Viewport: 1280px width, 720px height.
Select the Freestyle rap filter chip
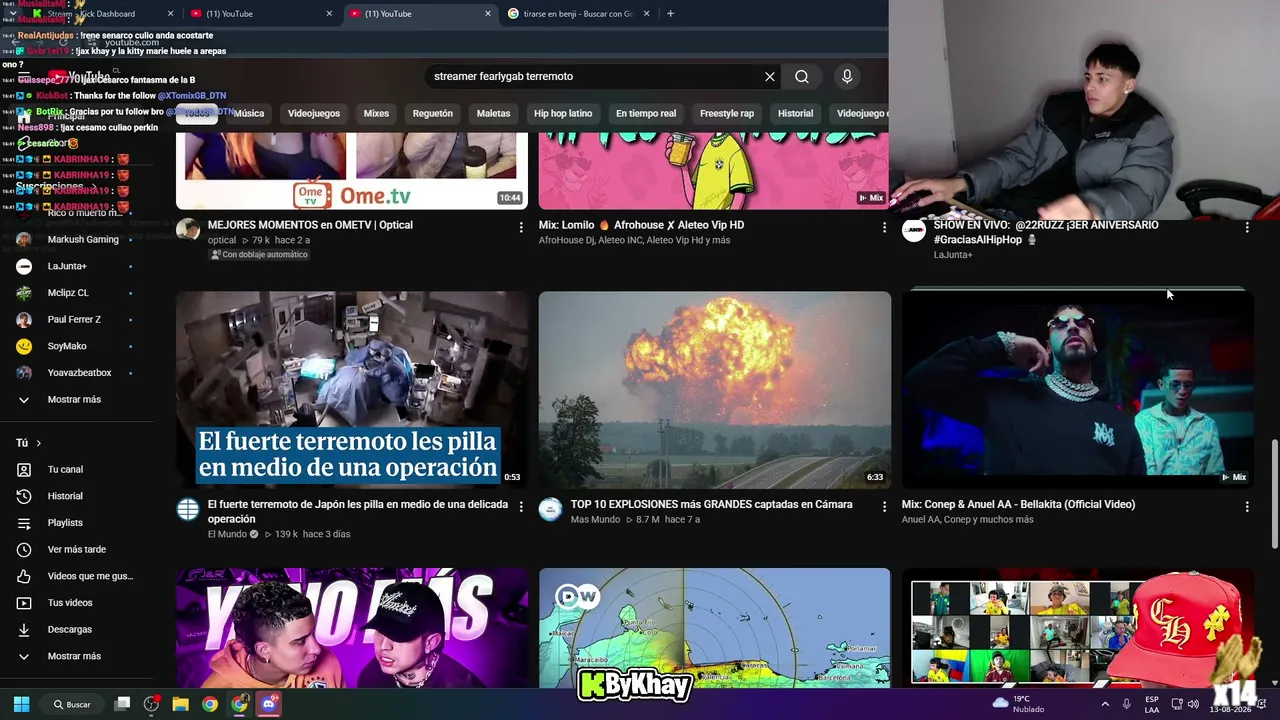(727, 114)
